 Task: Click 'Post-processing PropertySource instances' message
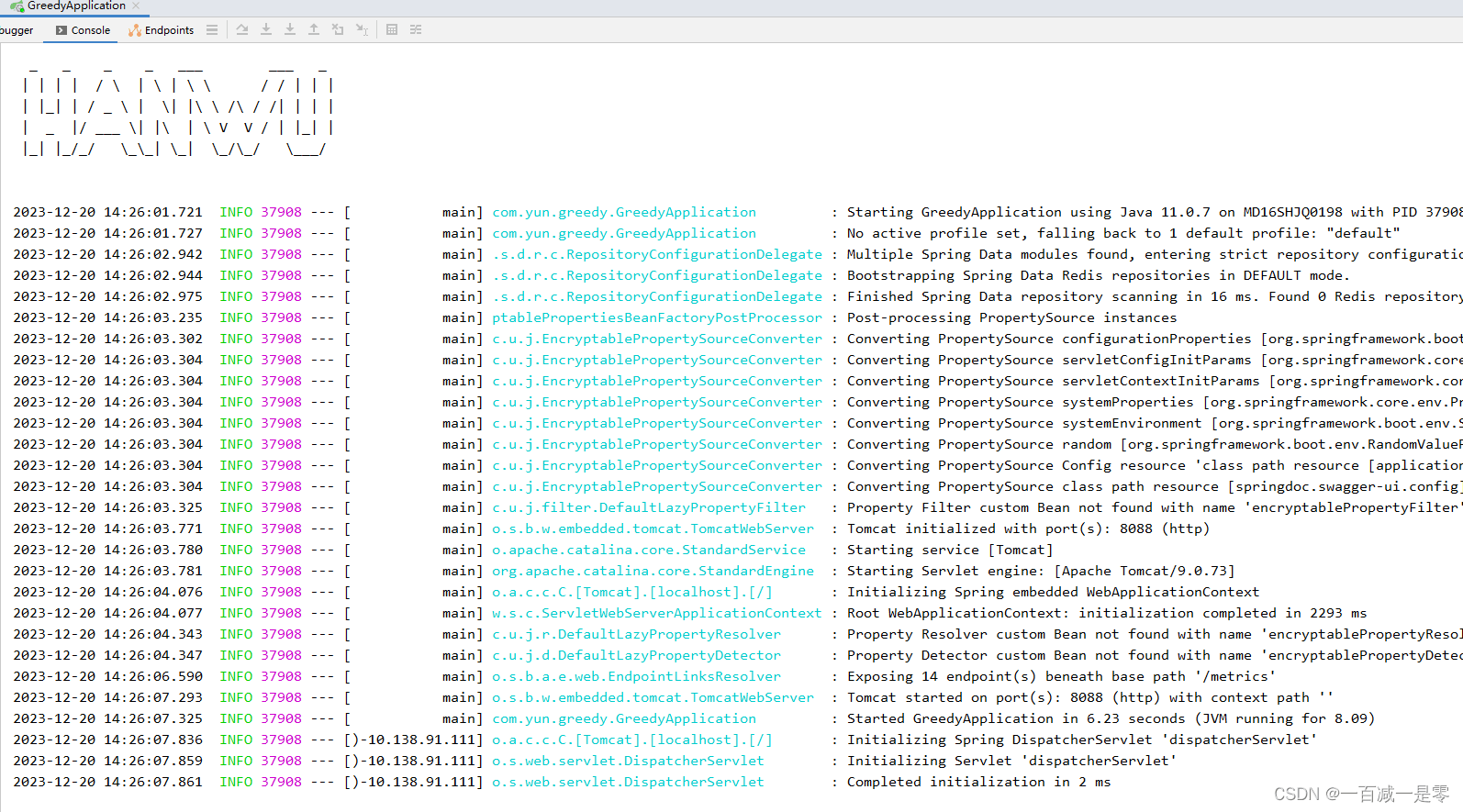click(1011, 317)
